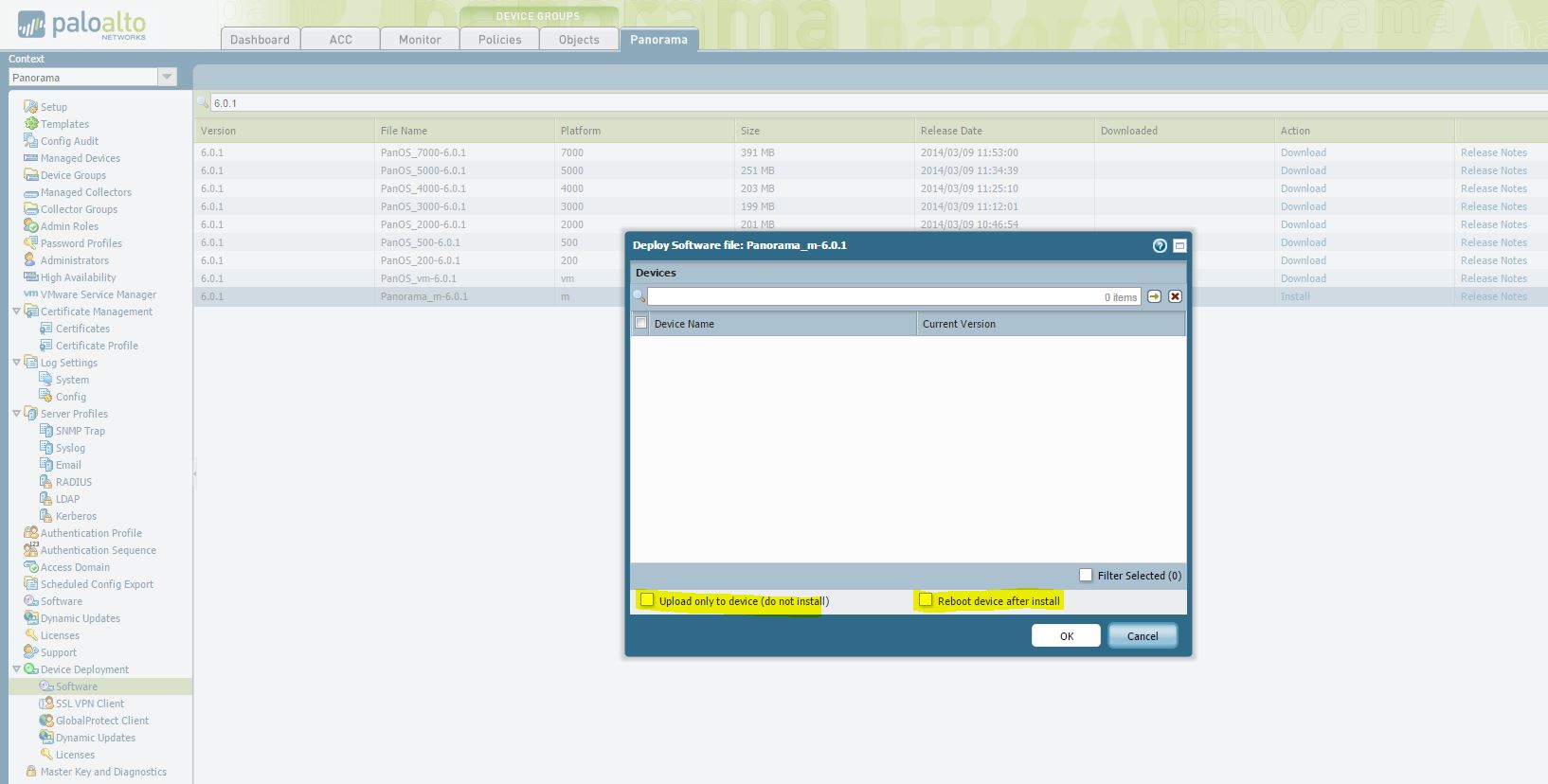The image size is (1548, 784).
Task: Sort by Current Version column in dialog
Action: (1051, 324)
